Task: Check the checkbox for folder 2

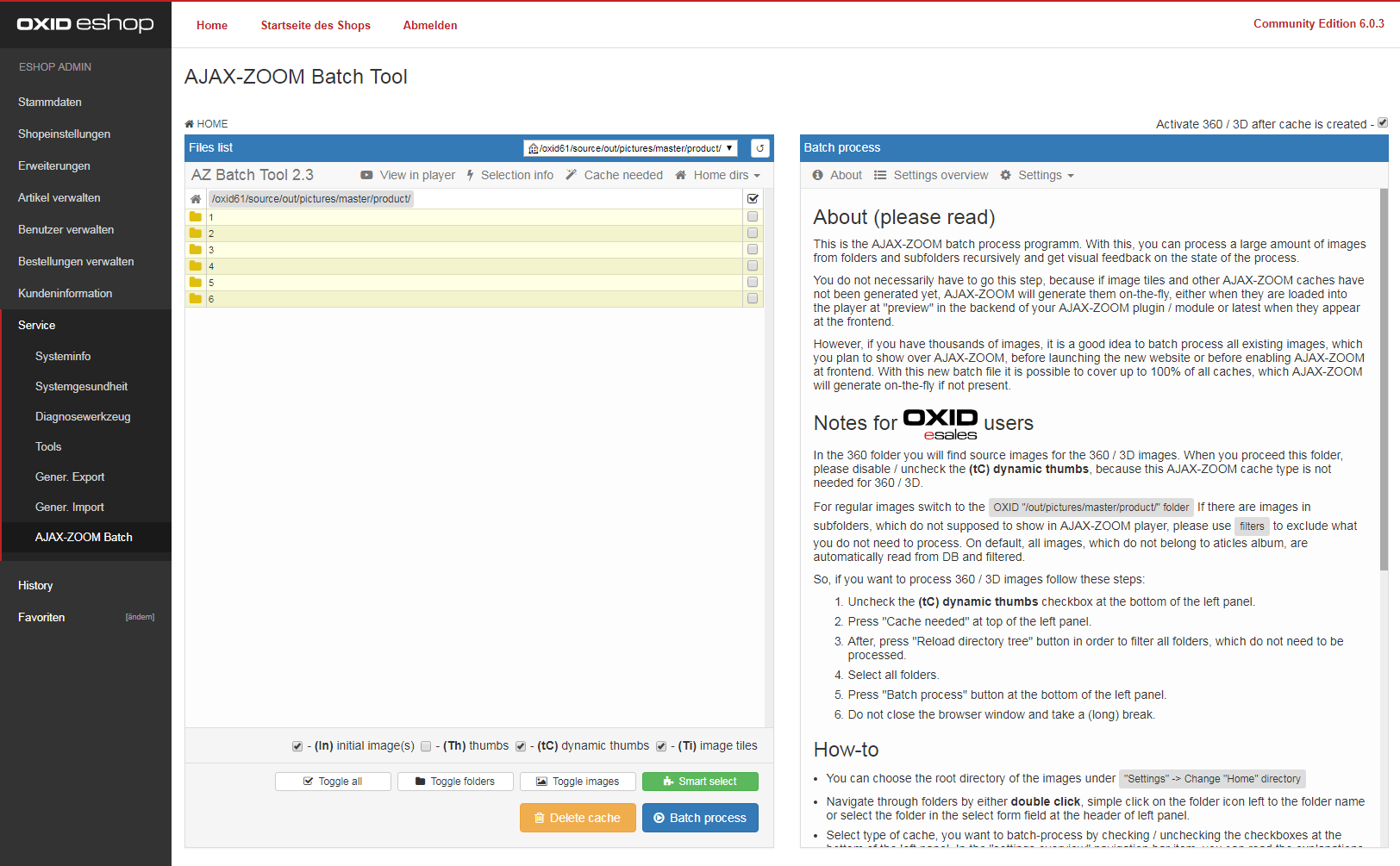Action: point(753,234)
